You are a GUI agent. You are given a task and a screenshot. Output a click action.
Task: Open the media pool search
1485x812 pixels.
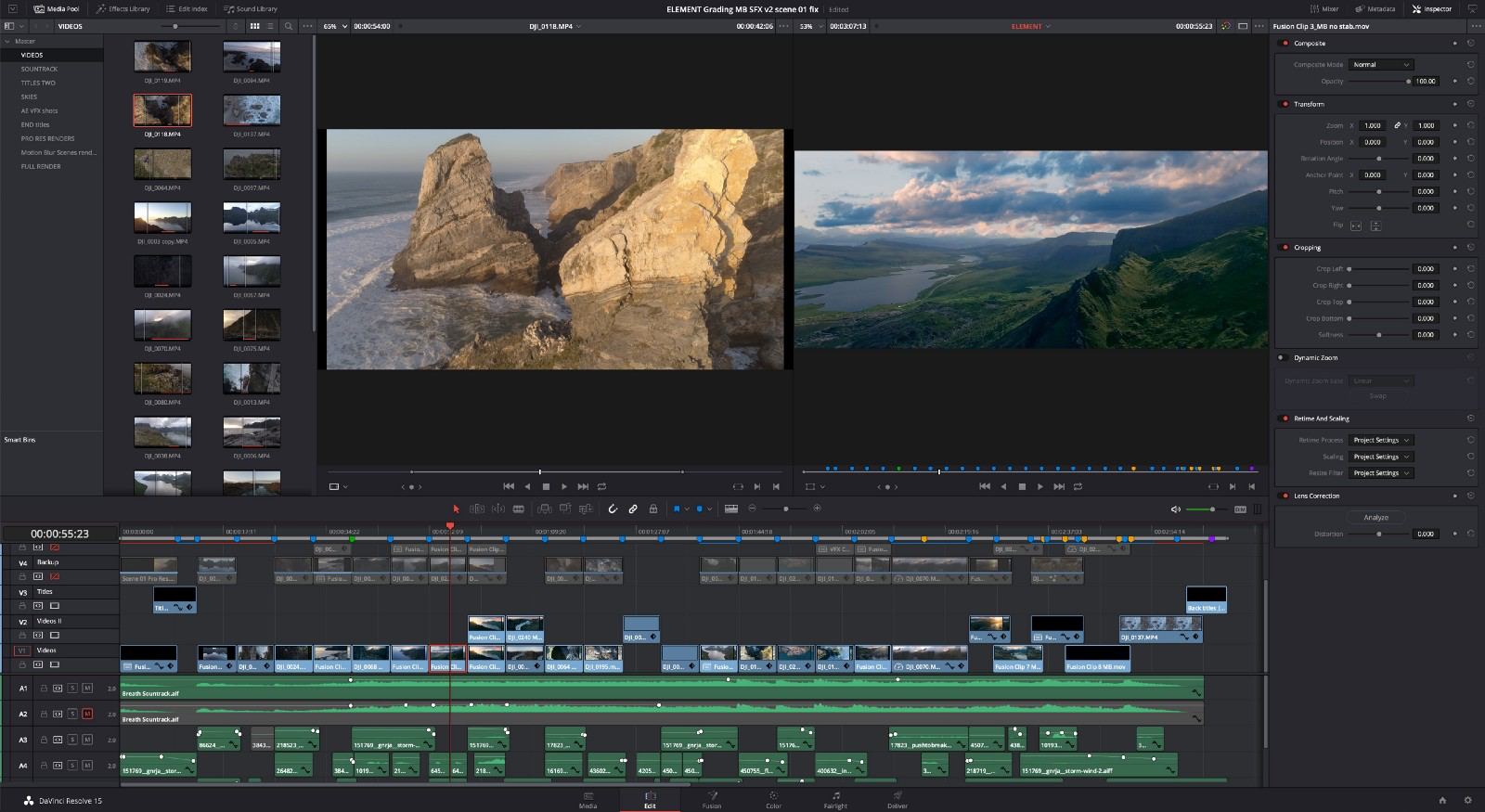pyautogui.click(x=289, y=26)
